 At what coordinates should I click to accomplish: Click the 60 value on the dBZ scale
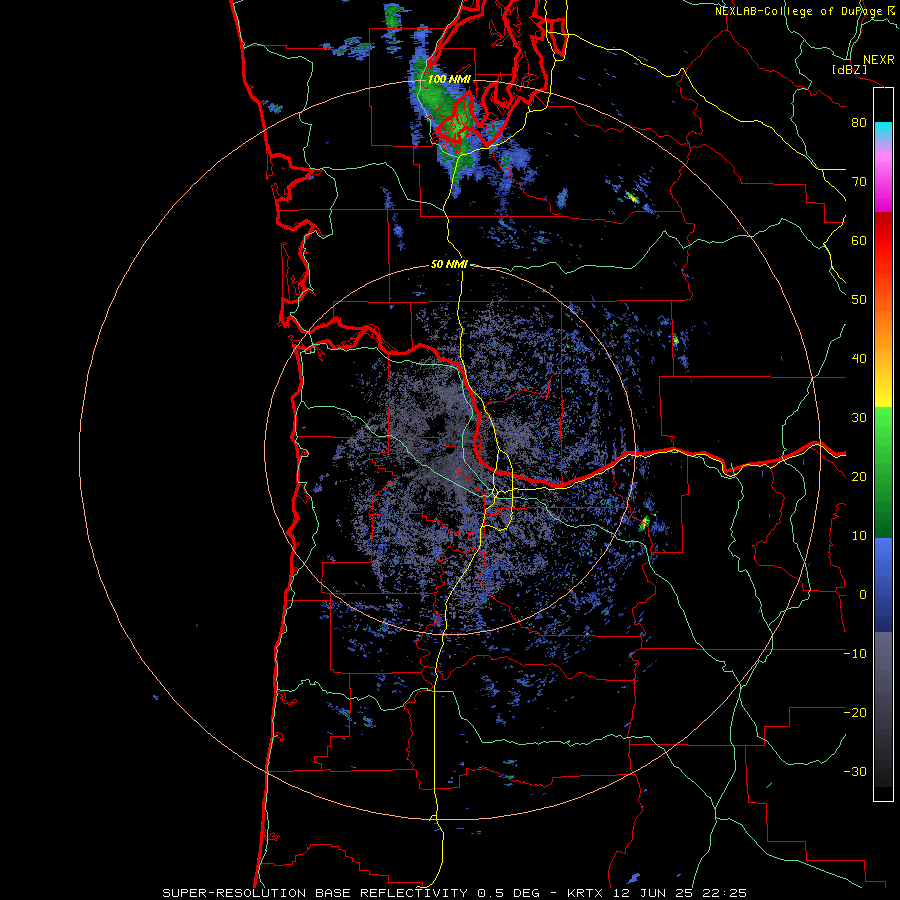click(859, 240)
